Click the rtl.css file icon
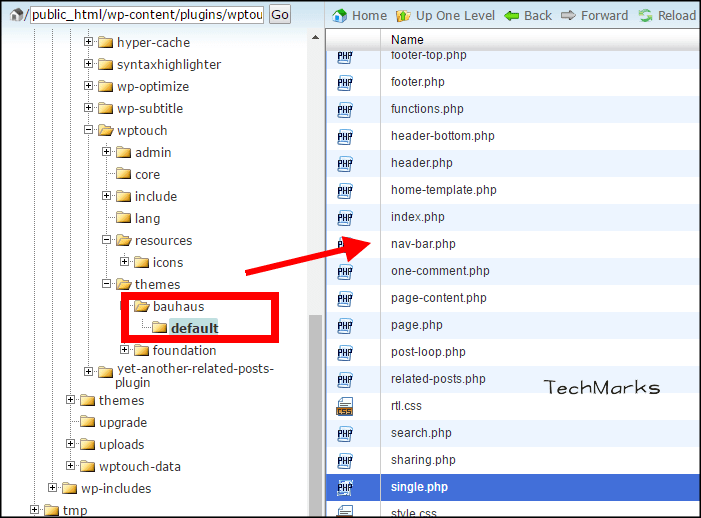 (345, 407)
